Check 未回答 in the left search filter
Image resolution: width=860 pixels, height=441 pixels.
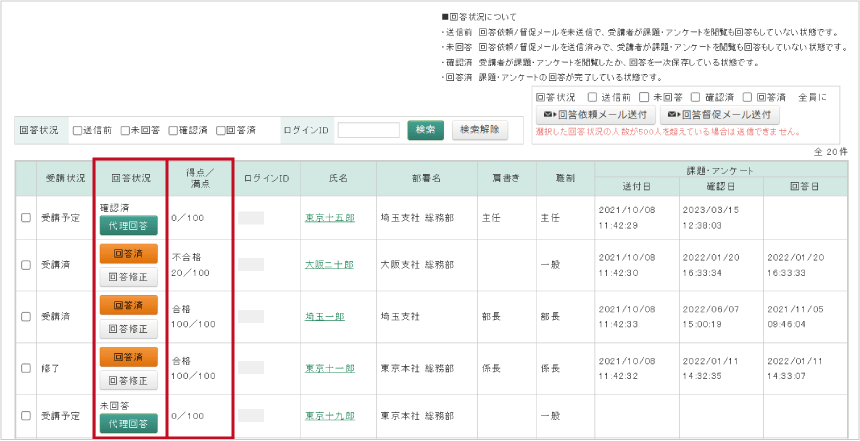(x=125, y=131)
